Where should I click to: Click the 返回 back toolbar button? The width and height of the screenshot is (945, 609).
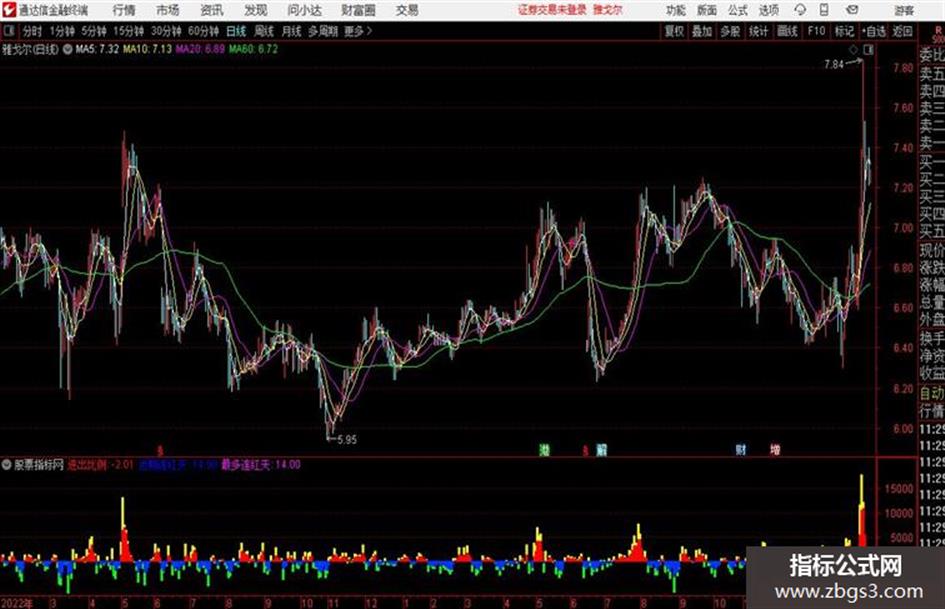pos(902,31)
